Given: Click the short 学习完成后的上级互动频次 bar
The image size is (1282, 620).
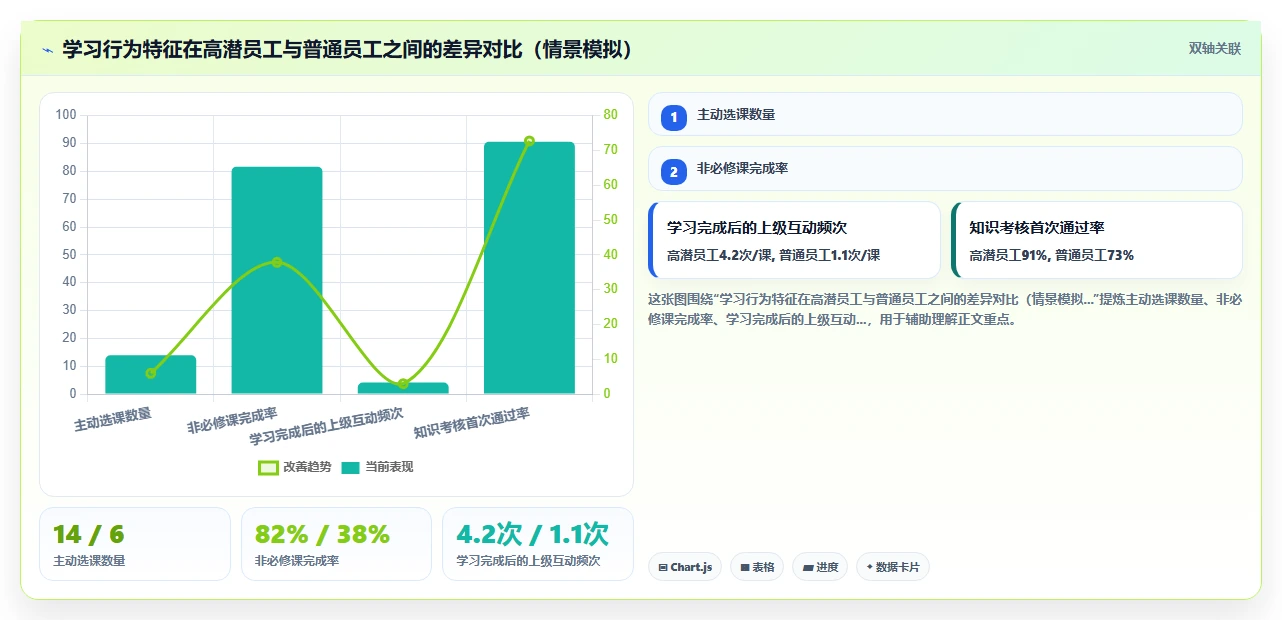Looking at the screenshot, I should point(403,388).
